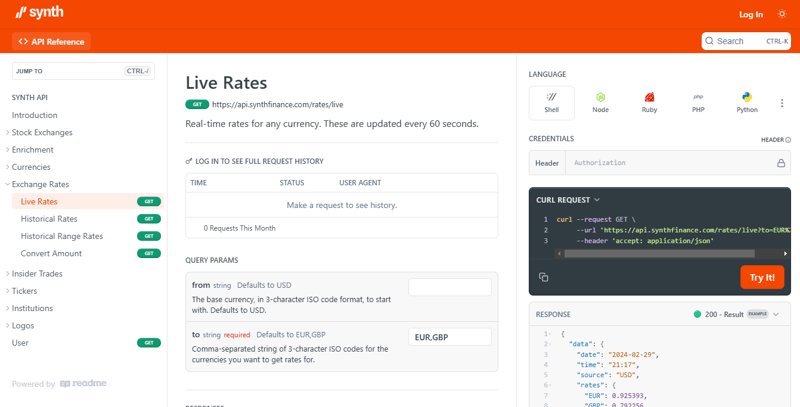
Task: Copy the cURL request code
Action: (544, 277)
